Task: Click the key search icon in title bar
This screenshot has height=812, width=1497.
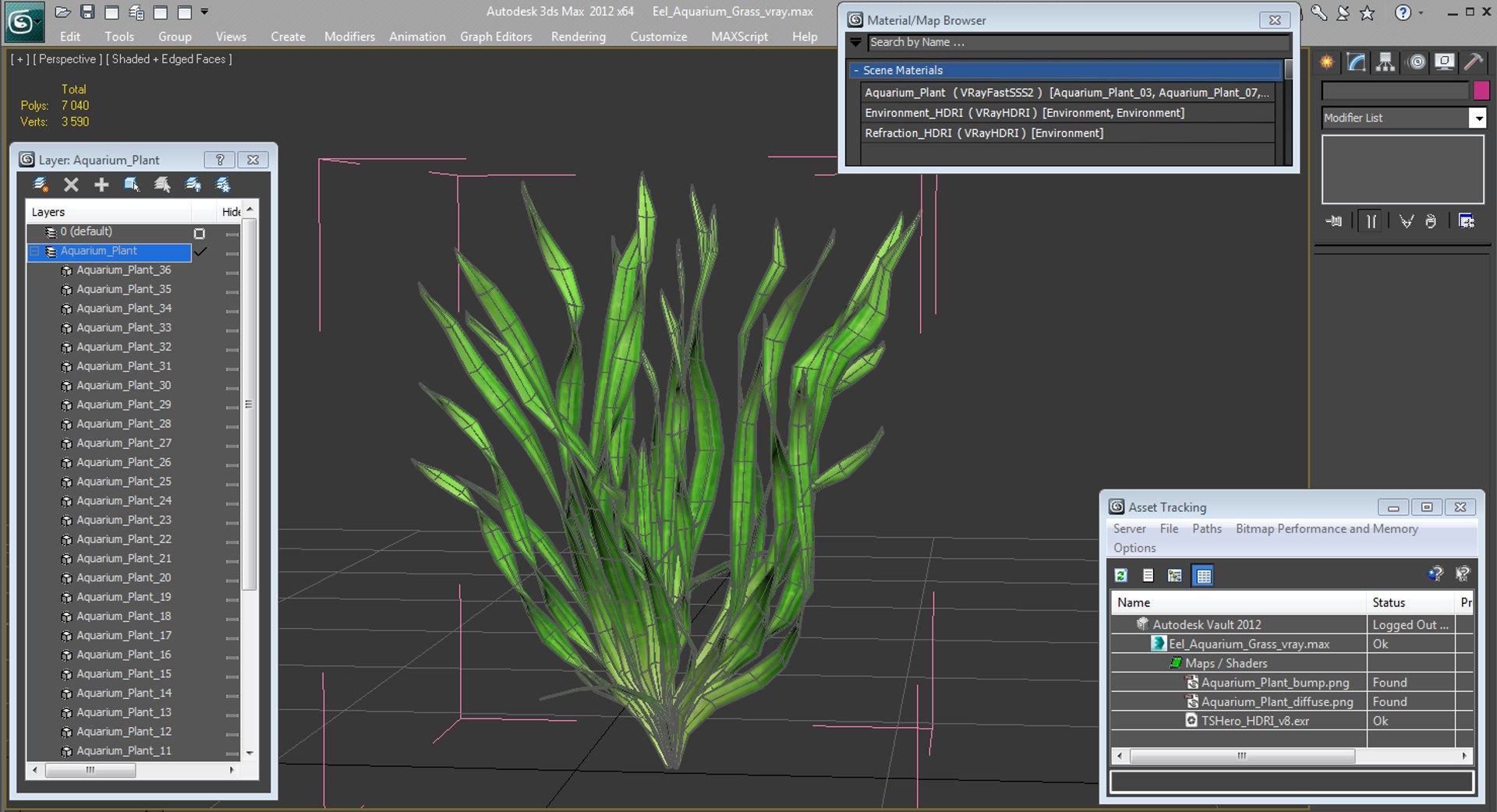Action: [1318, 12]
